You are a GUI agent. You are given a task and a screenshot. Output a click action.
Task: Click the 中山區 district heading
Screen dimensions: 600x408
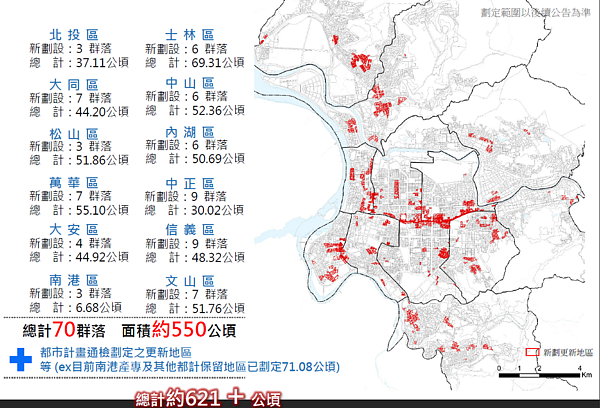(x=190, y=83)
